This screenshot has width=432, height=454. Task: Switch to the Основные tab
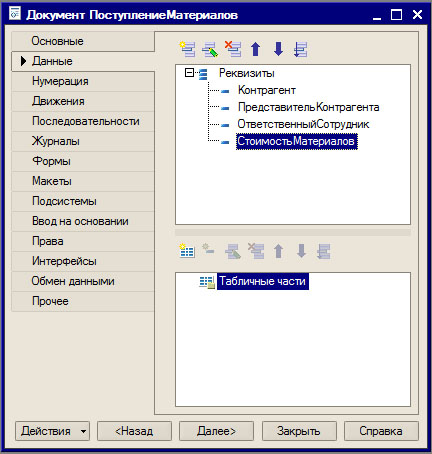[x=83, y=41]
